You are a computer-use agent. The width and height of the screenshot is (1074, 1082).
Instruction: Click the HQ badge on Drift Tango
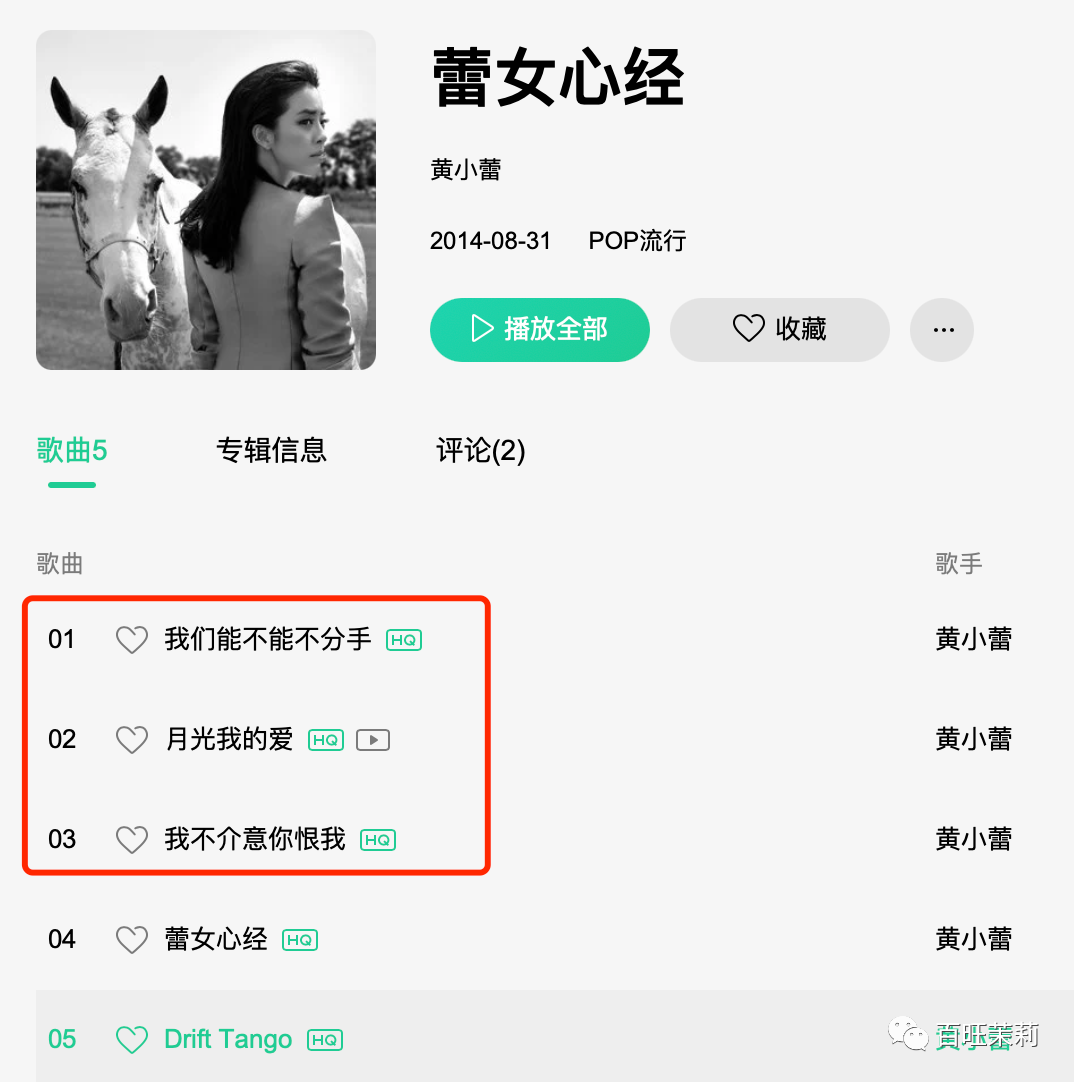tap(325, 1040)
